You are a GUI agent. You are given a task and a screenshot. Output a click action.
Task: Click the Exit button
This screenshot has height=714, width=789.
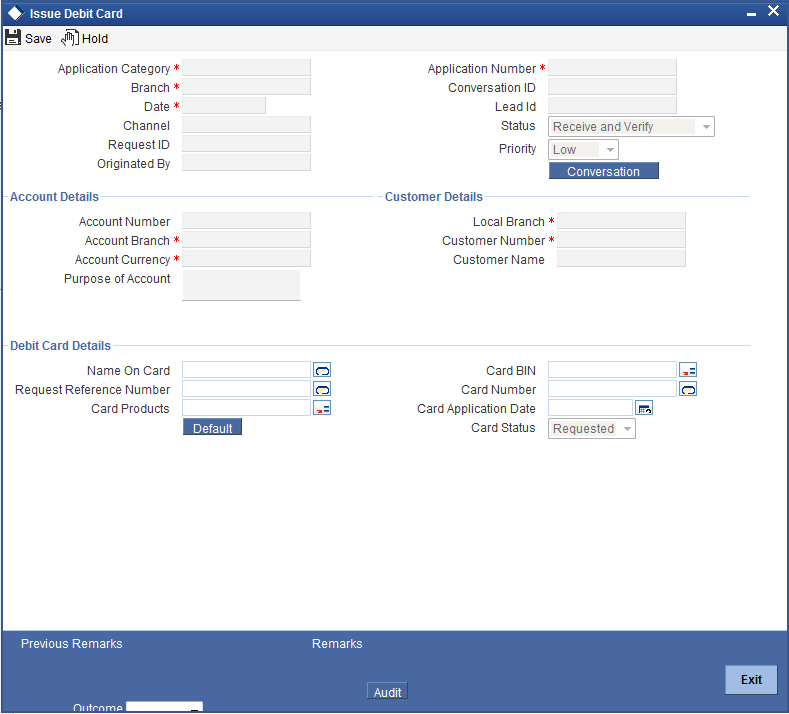751,680
